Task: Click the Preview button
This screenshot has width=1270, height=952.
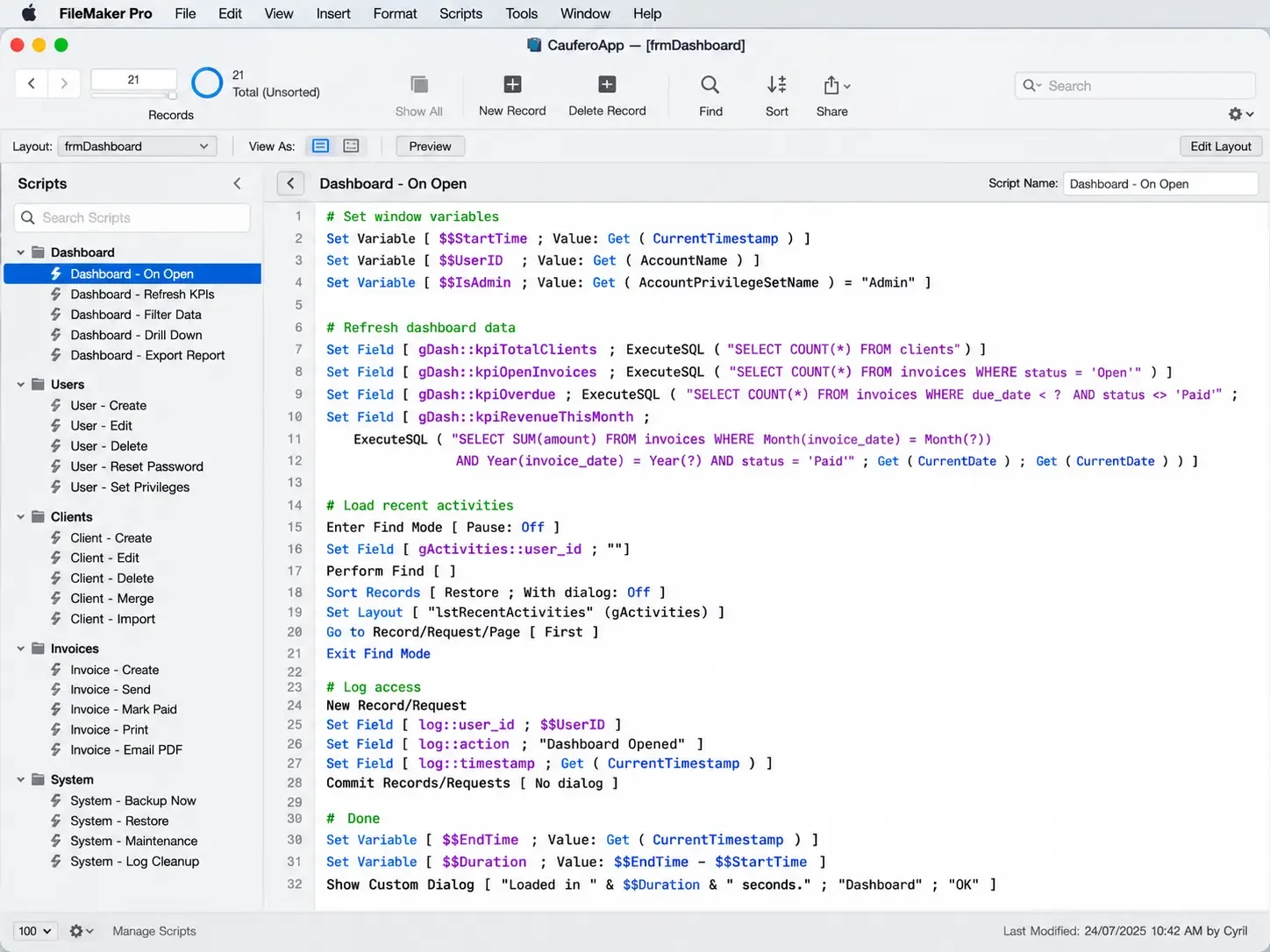Action: click(x=430, y=146)
